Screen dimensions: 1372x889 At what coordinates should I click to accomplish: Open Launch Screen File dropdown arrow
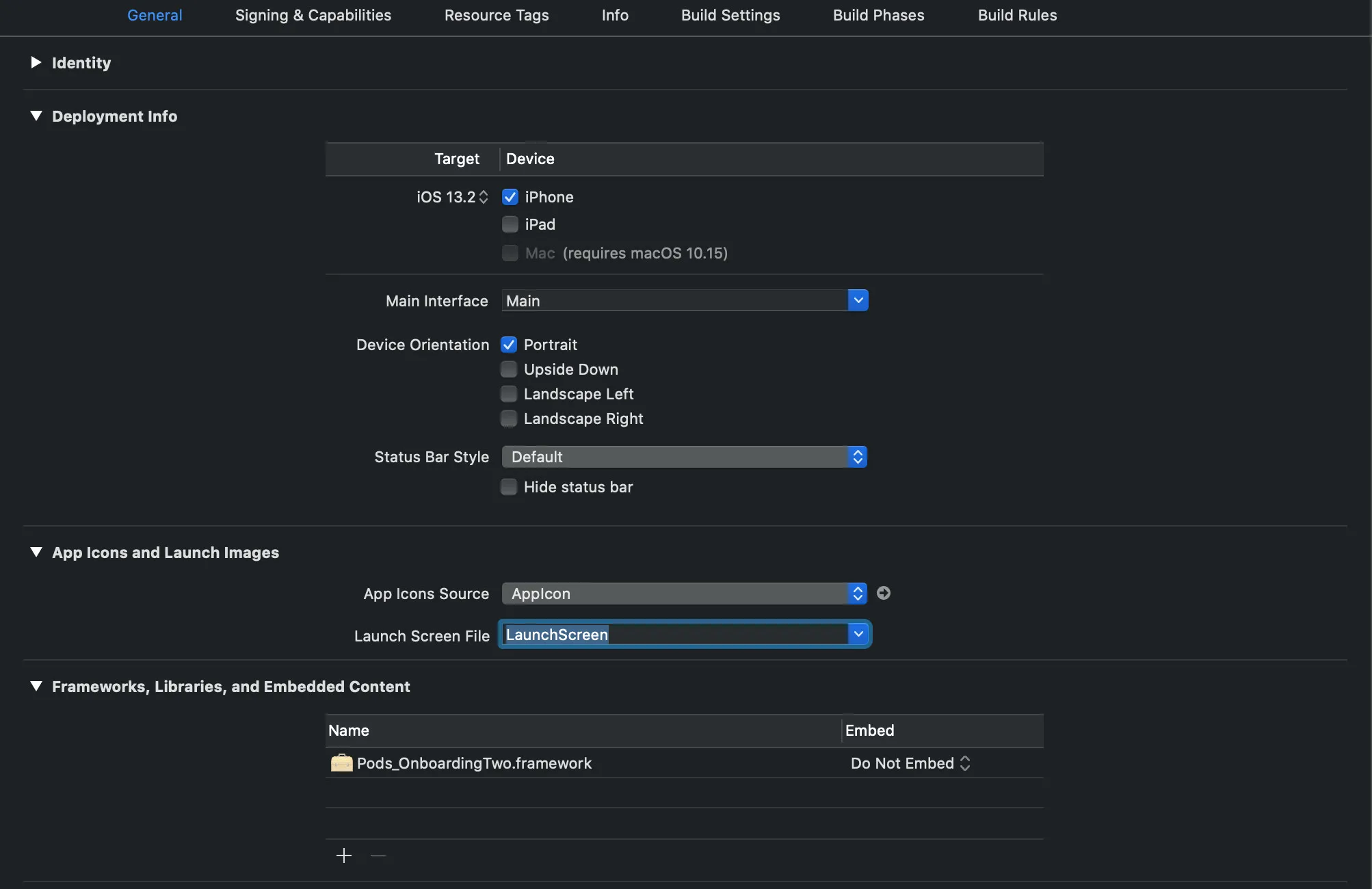tap(858, 635)
